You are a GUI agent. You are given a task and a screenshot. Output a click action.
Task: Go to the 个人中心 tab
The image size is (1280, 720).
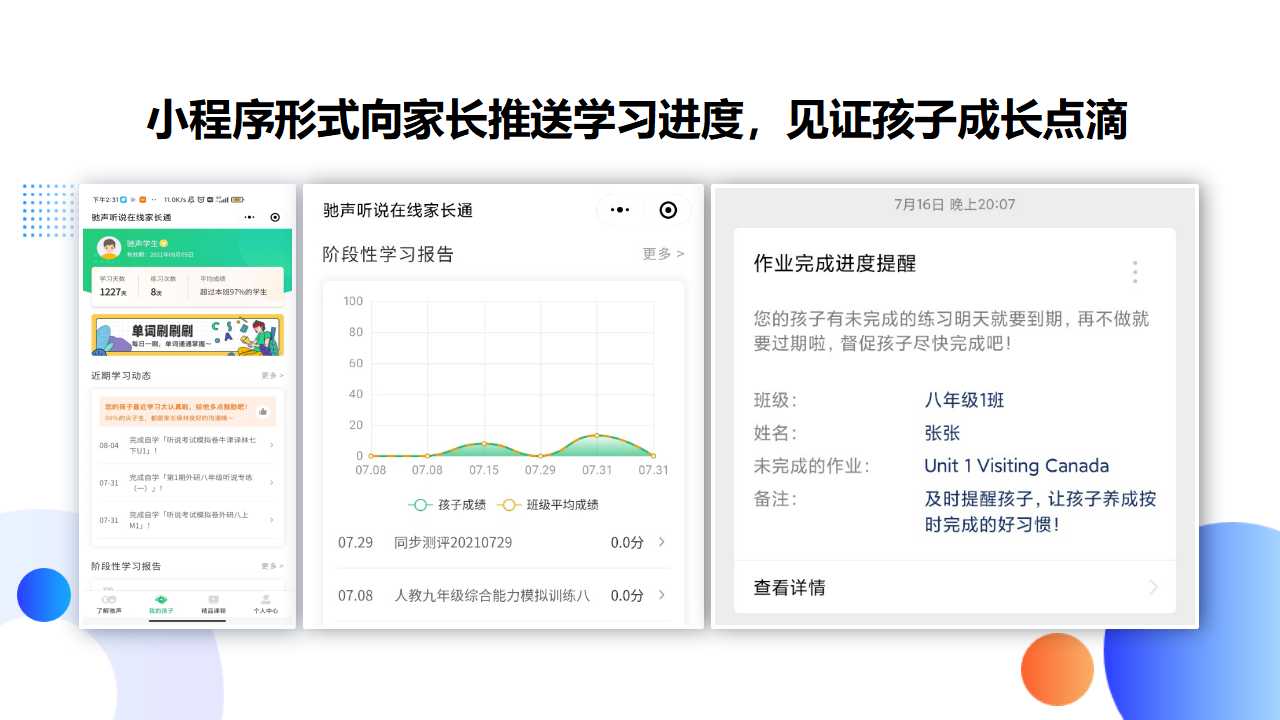tap(266, 604)
